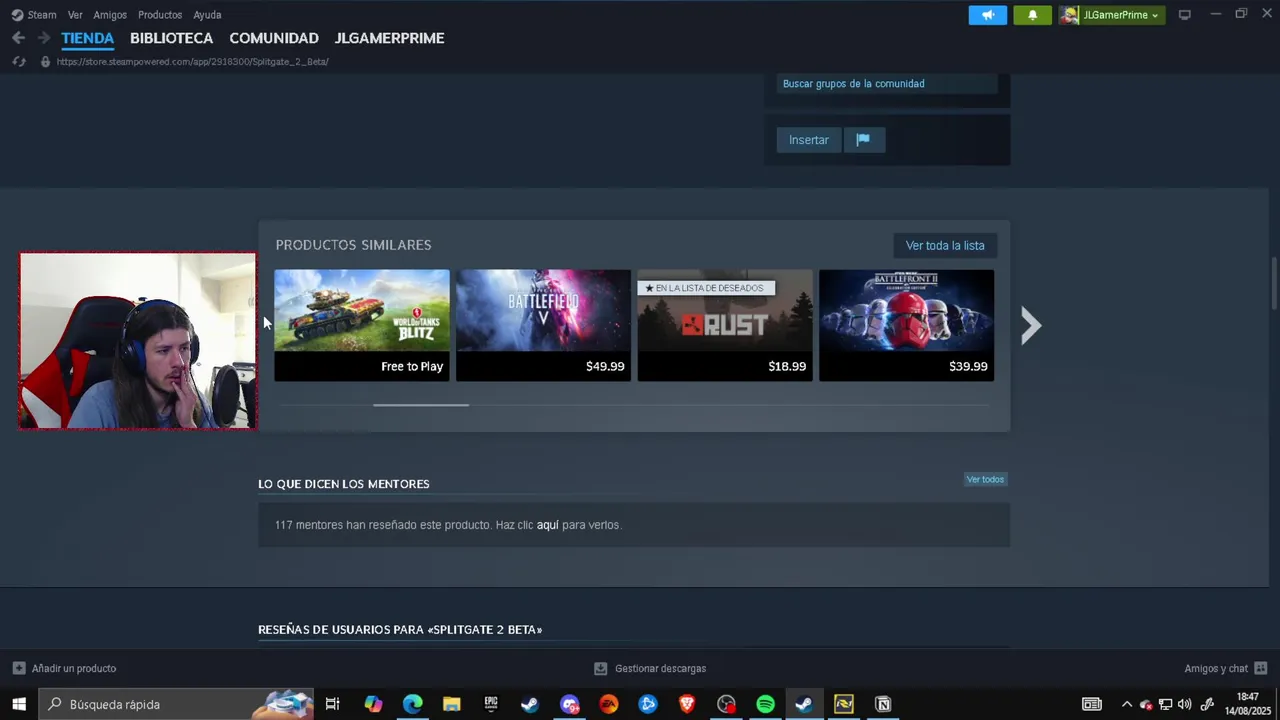The image size is (1280, 720).
Task: Click Añadir un producto
Action: pos(64,668)
